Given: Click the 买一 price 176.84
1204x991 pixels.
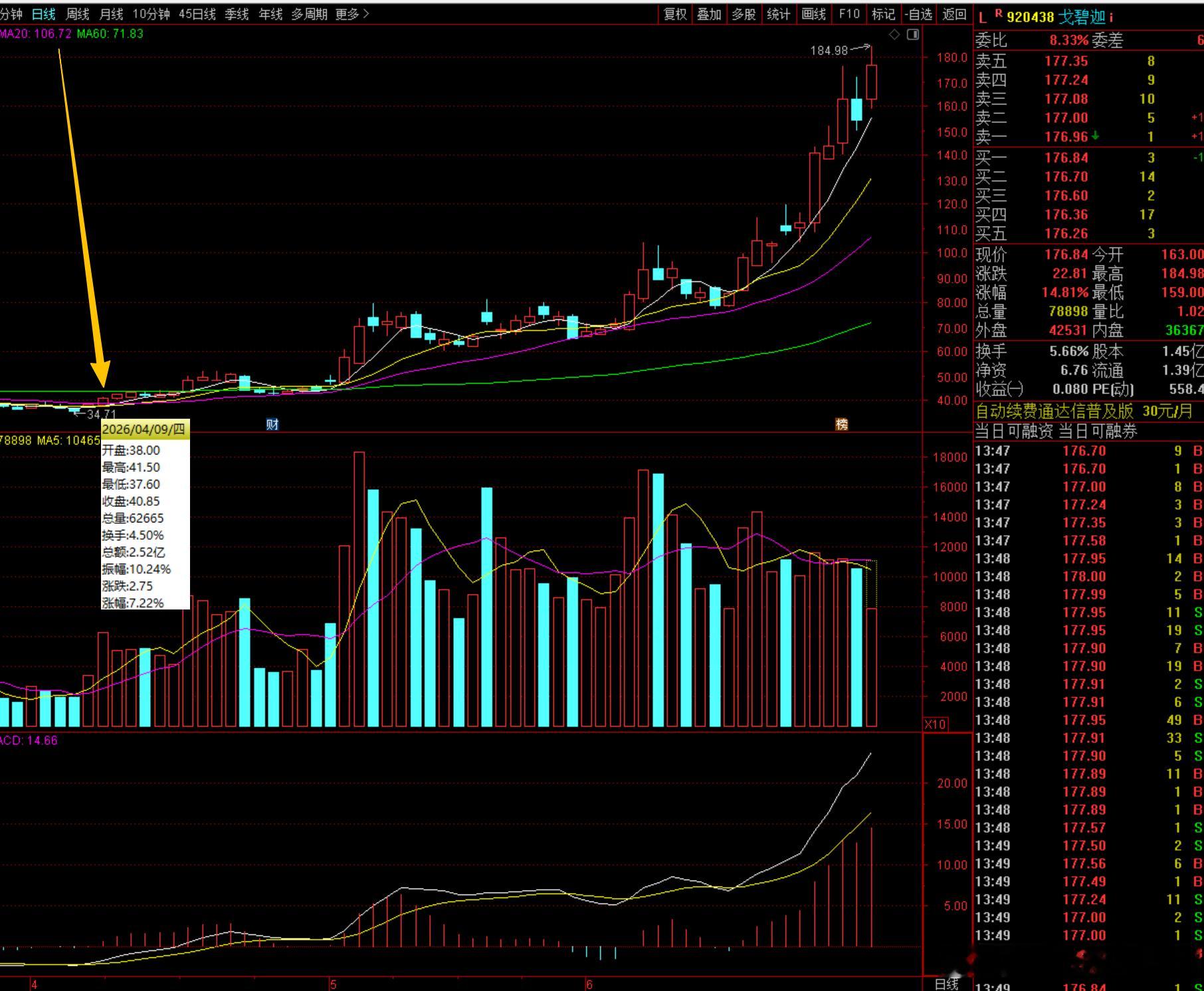Looking at the screenshot, I should [1066, 158].
